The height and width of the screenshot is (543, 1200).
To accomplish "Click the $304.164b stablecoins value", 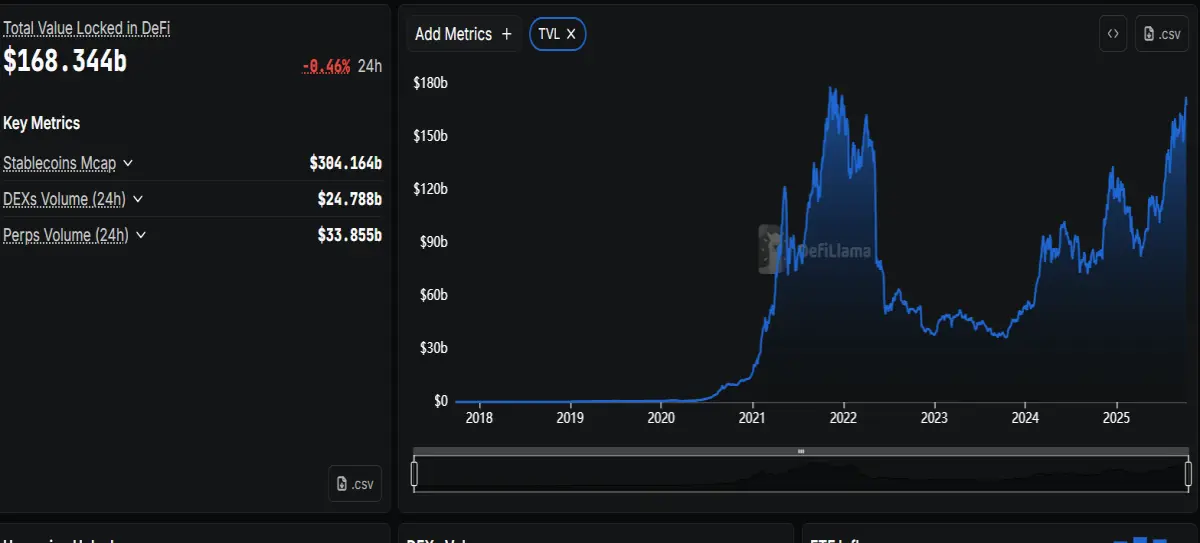I will click(x=346, y=163).
